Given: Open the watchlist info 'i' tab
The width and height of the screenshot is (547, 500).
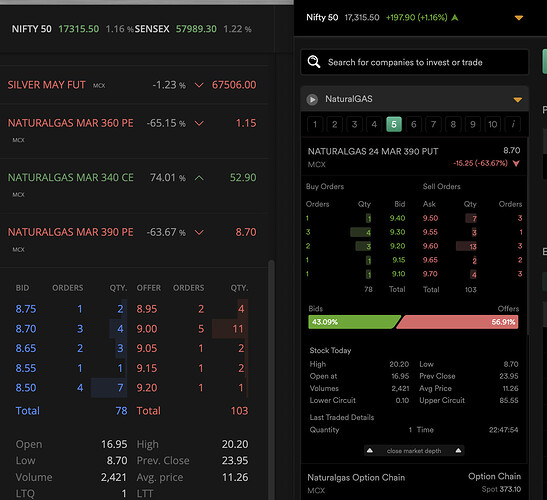Looking at the screenshot, I should (513, 125).
